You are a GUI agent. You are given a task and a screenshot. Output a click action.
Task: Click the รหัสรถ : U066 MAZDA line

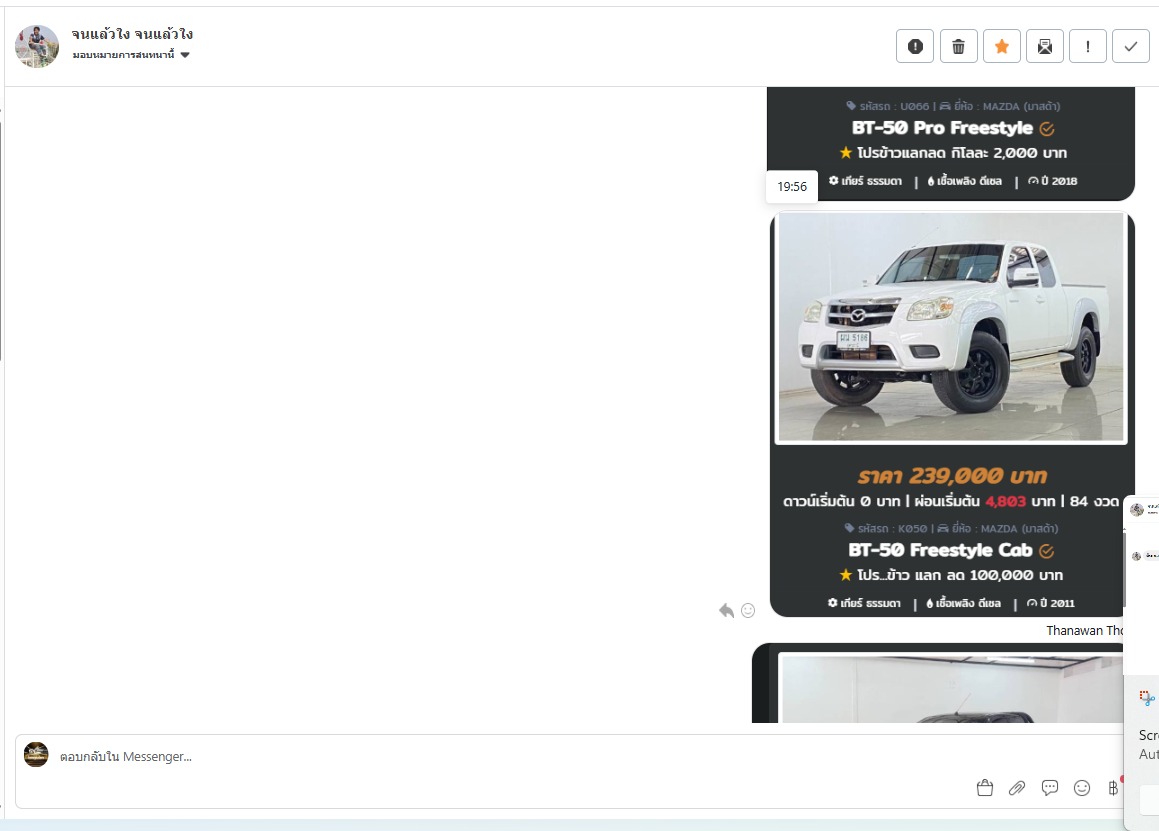tap(953, 106)
